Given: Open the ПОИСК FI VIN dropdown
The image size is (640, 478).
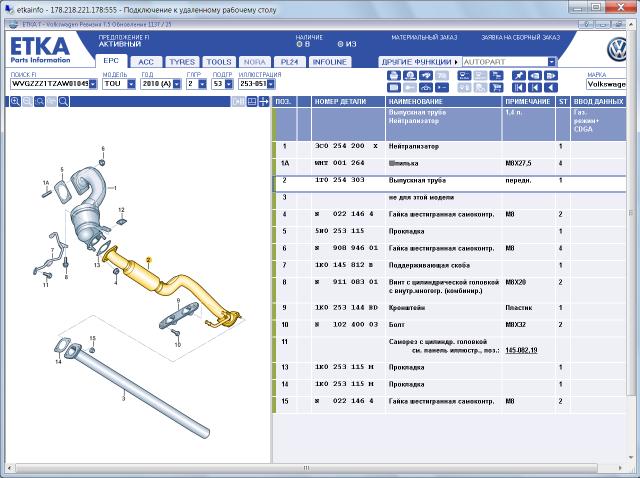Looking at the screenshot, I should pyautogui.click(x=93, y=84).
